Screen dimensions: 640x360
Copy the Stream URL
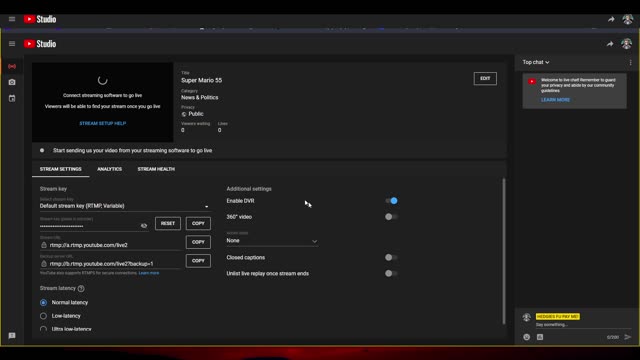(x=198, y=242)
